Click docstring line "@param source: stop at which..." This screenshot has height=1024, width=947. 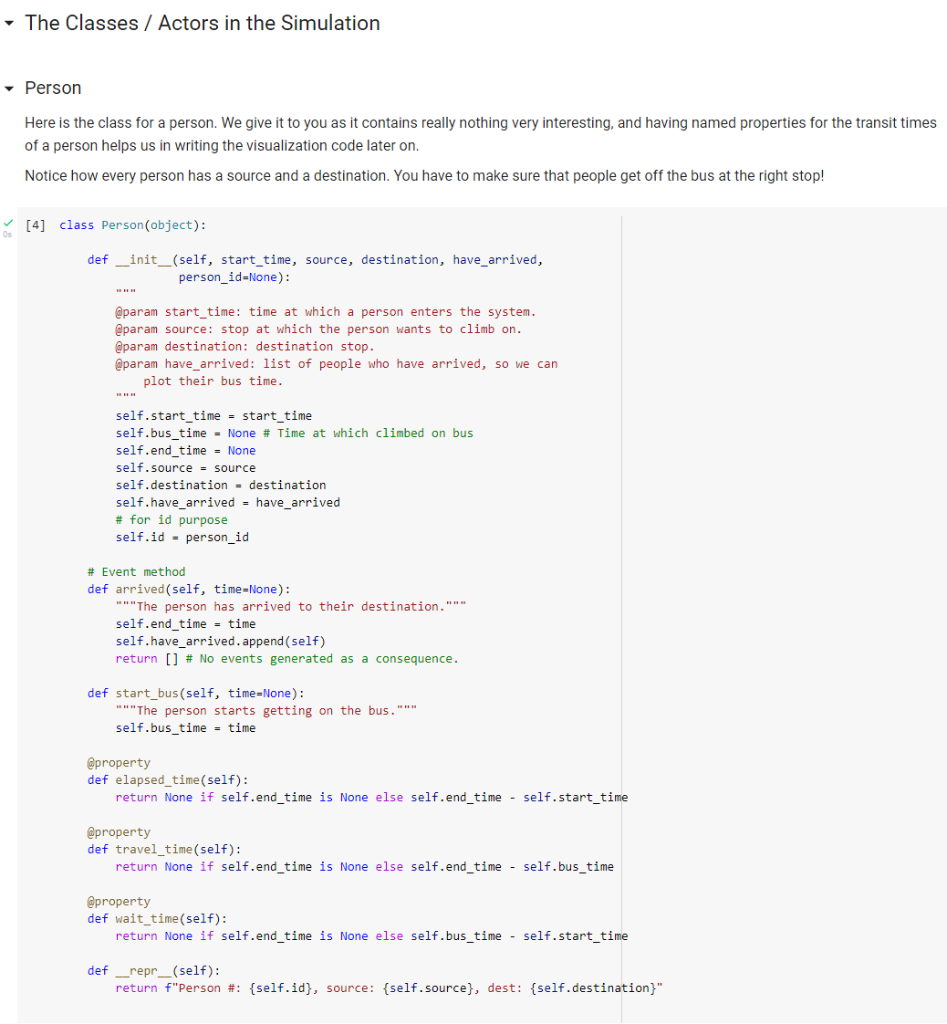[319, 329]
